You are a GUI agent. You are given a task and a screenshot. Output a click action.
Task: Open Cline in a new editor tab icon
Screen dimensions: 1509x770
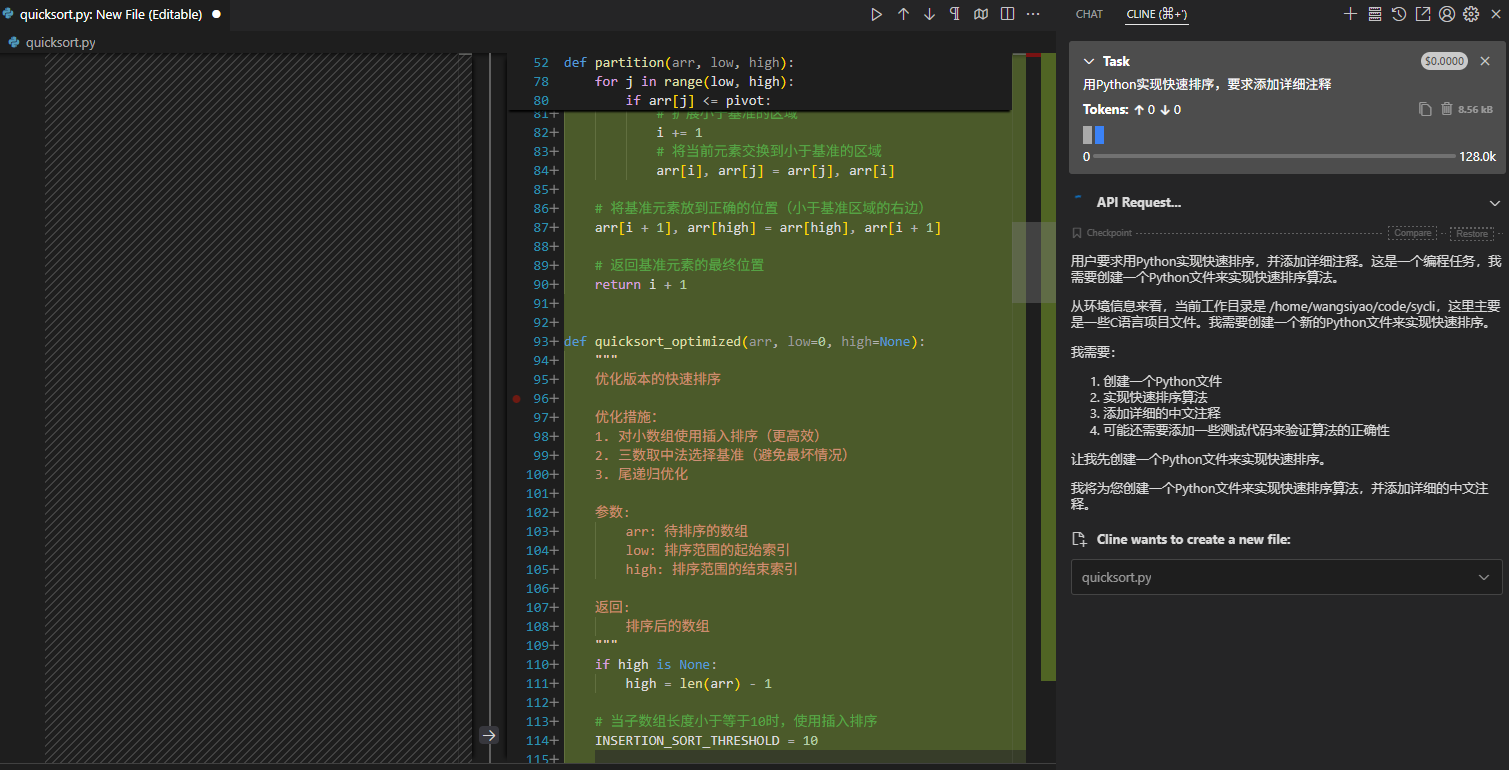pos(1423,14)
